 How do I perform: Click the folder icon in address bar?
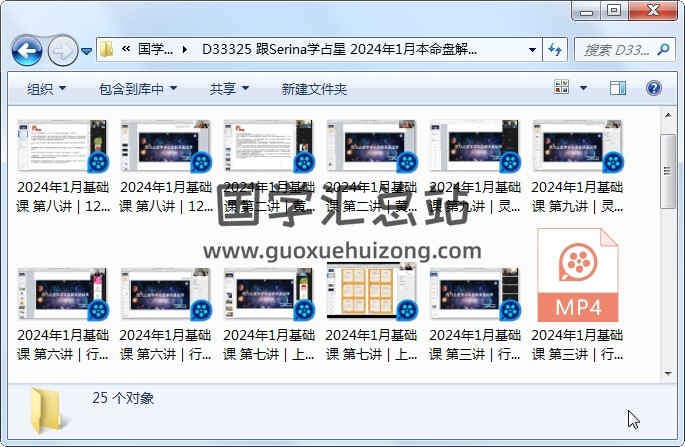(x=106, y=49)
